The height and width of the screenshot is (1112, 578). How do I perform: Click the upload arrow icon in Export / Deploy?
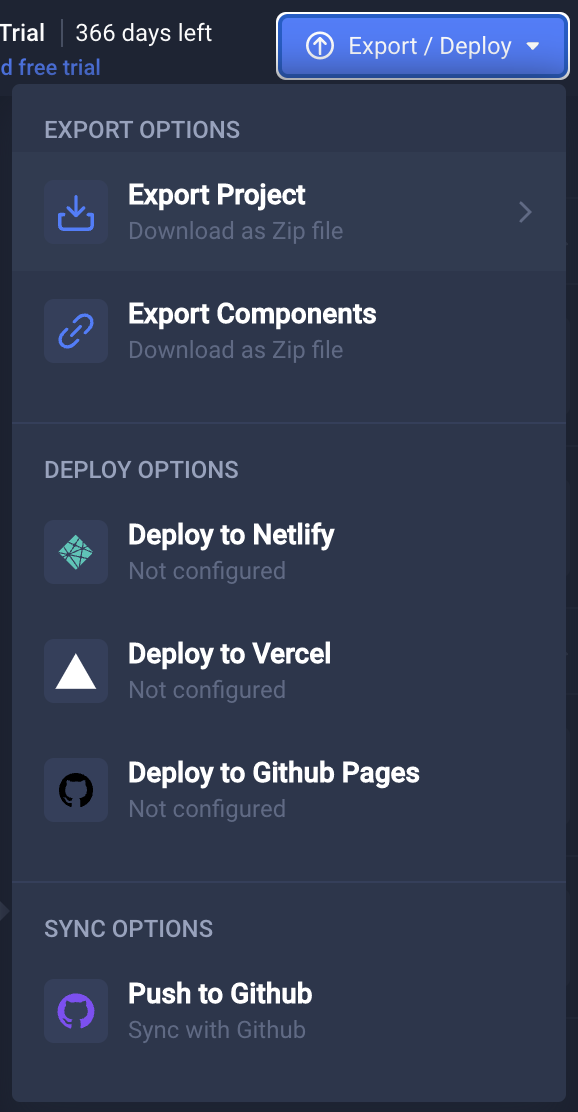tap(320, 46)
